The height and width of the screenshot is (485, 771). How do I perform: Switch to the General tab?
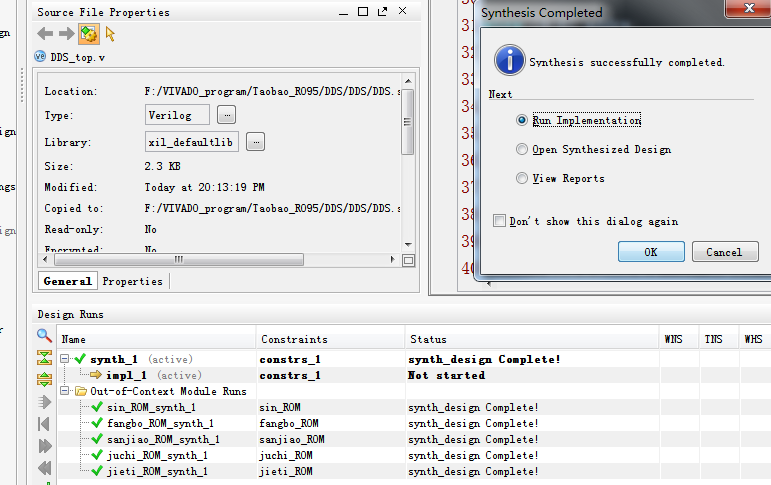68,281
